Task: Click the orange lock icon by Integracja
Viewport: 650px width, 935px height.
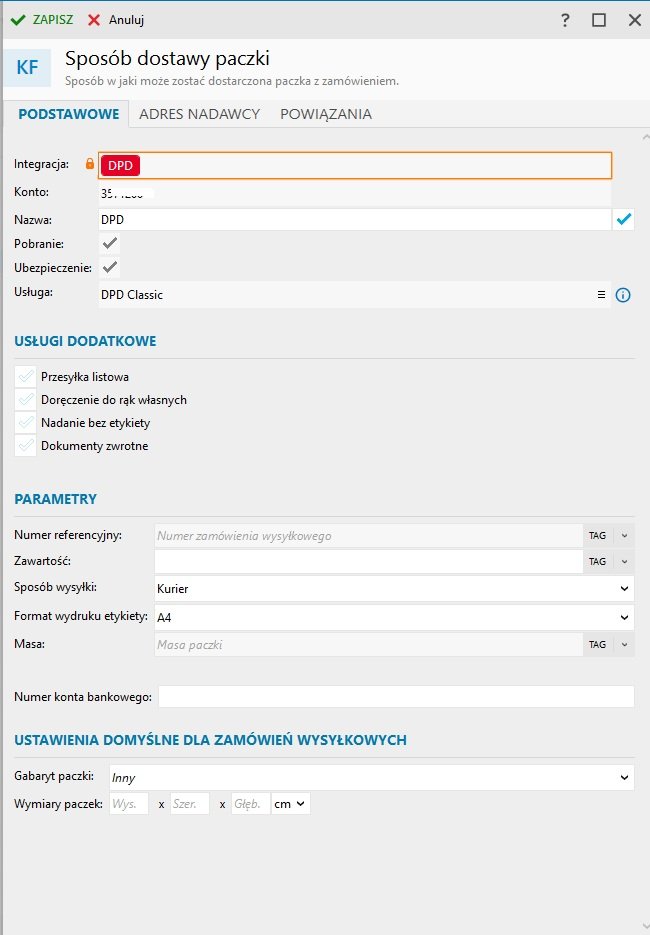Action: point(89,164)
